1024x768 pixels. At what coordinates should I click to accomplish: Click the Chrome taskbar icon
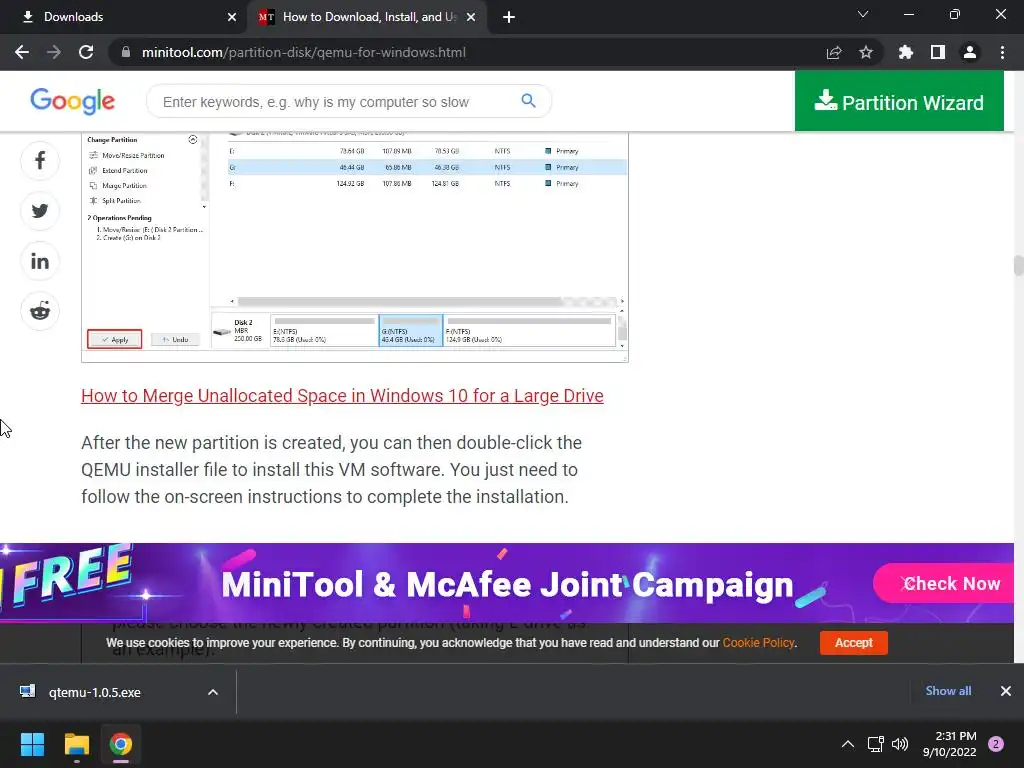pos(121,744)
